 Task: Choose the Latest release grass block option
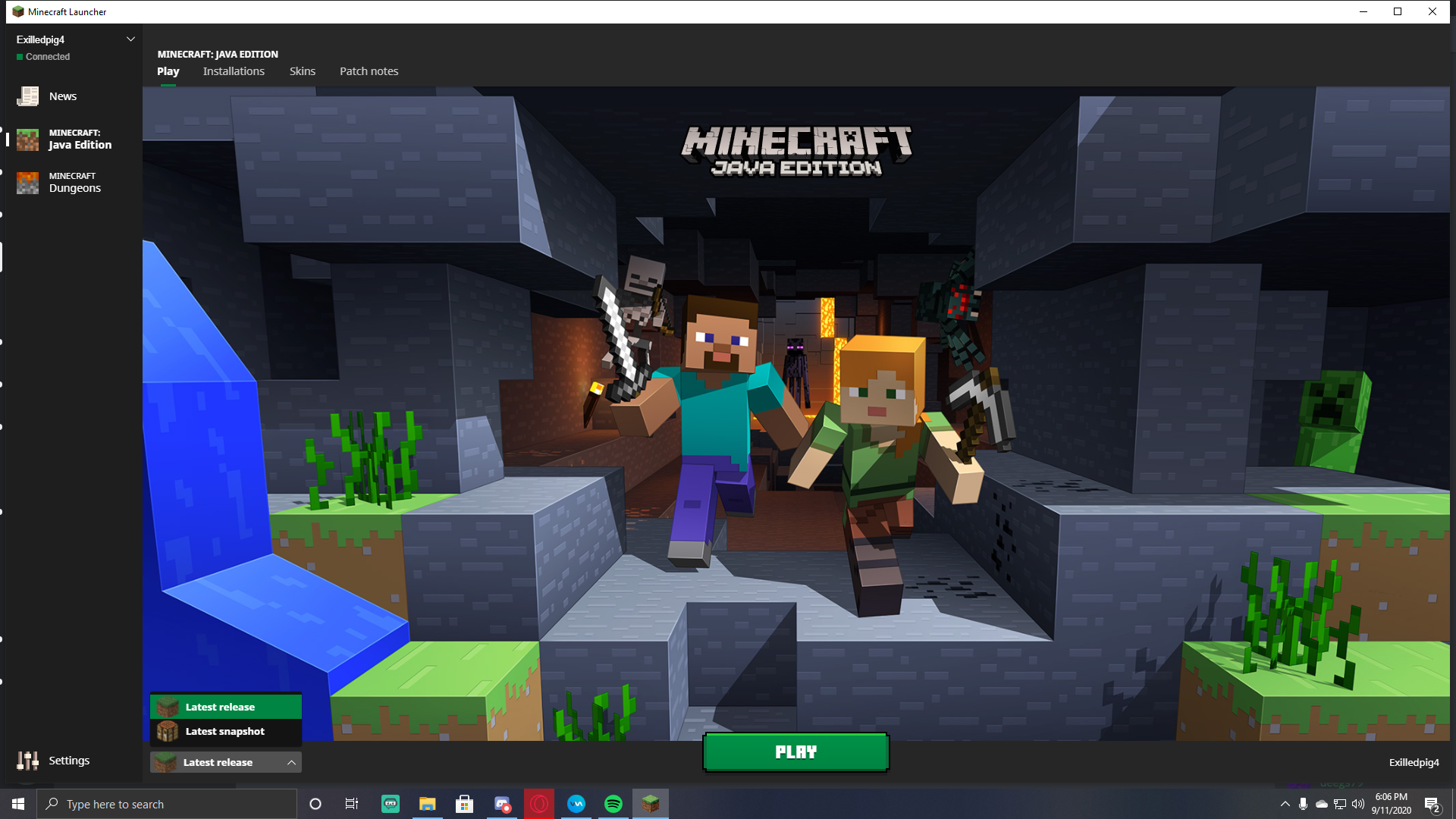click(x=168, y=707)
